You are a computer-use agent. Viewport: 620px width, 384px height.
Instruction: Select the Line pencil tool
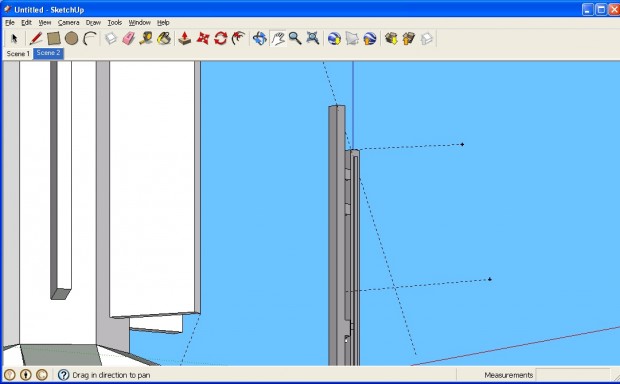click(x=36, y=38)
